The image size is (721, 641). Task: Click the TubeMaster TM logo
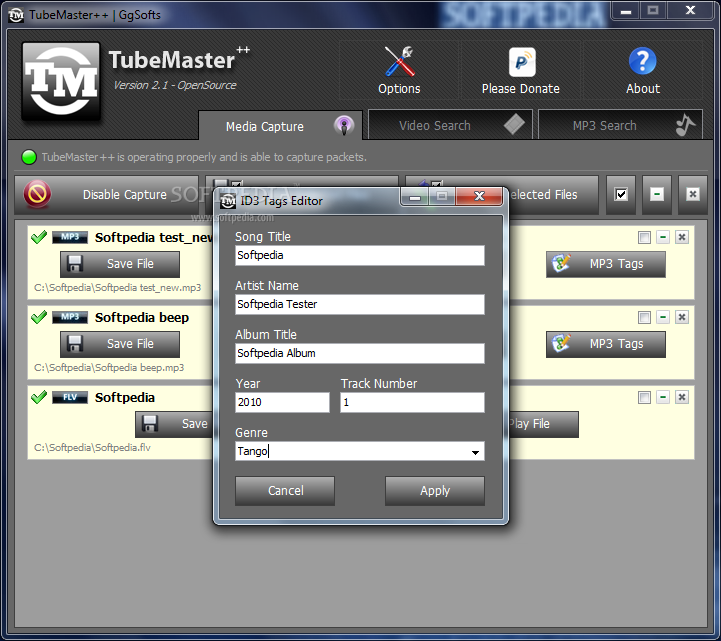61,81
